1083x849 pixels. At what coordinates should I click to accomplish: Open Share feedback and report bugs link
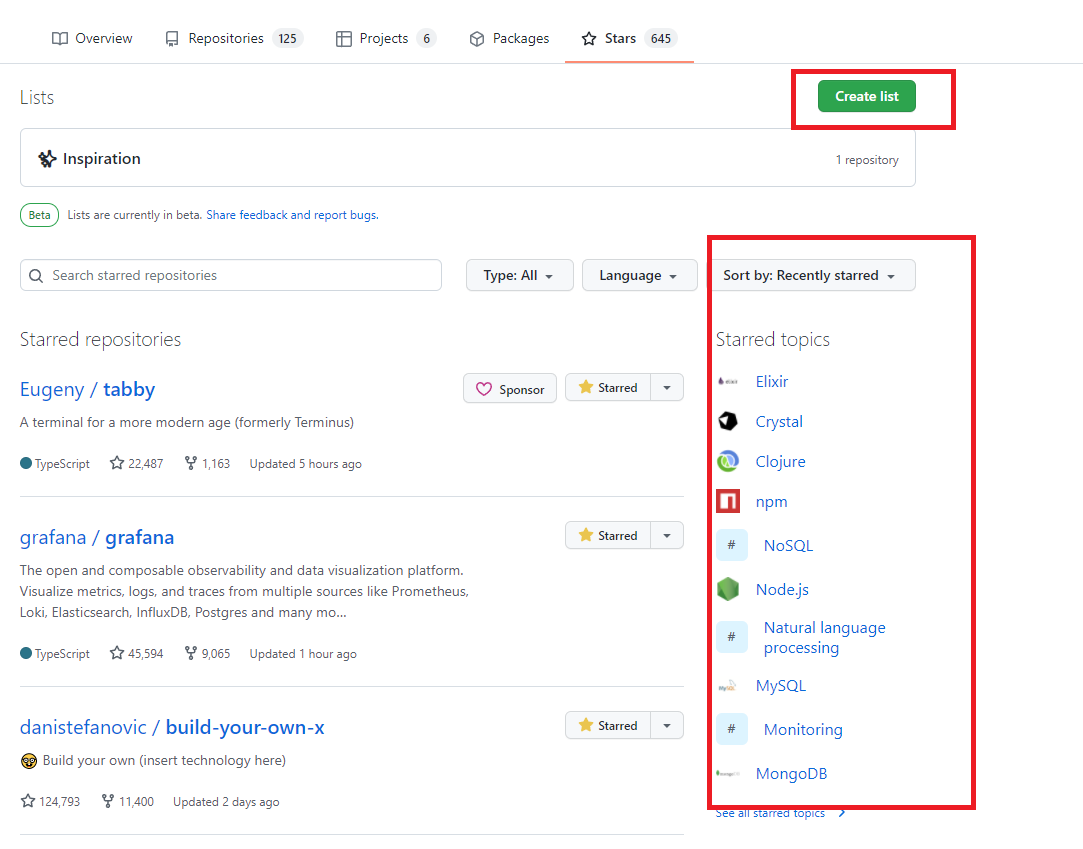[292, 215]
